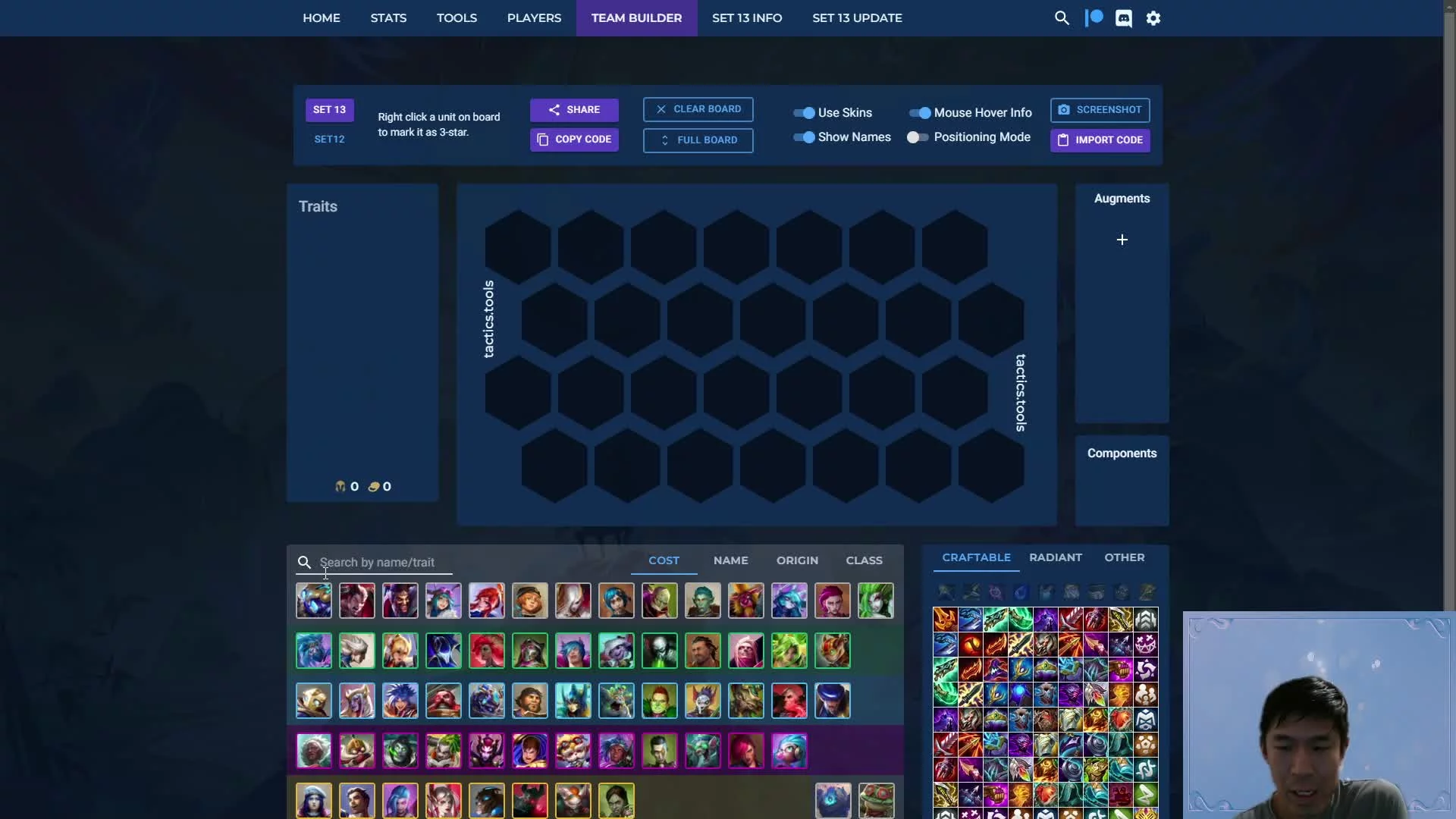1456x819 pixels.
Task: Click the Copy Code button
Action: (x=574, y=140)
